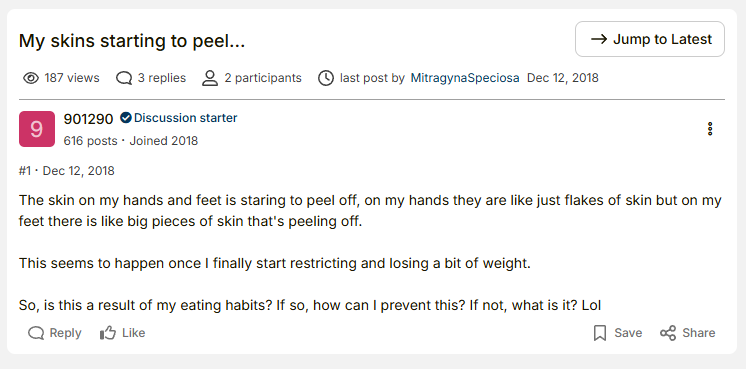The width and height of the screenshot is (746, 369).
Task: Click the Reply speech bubble icon
Action: tap(36, 333)
